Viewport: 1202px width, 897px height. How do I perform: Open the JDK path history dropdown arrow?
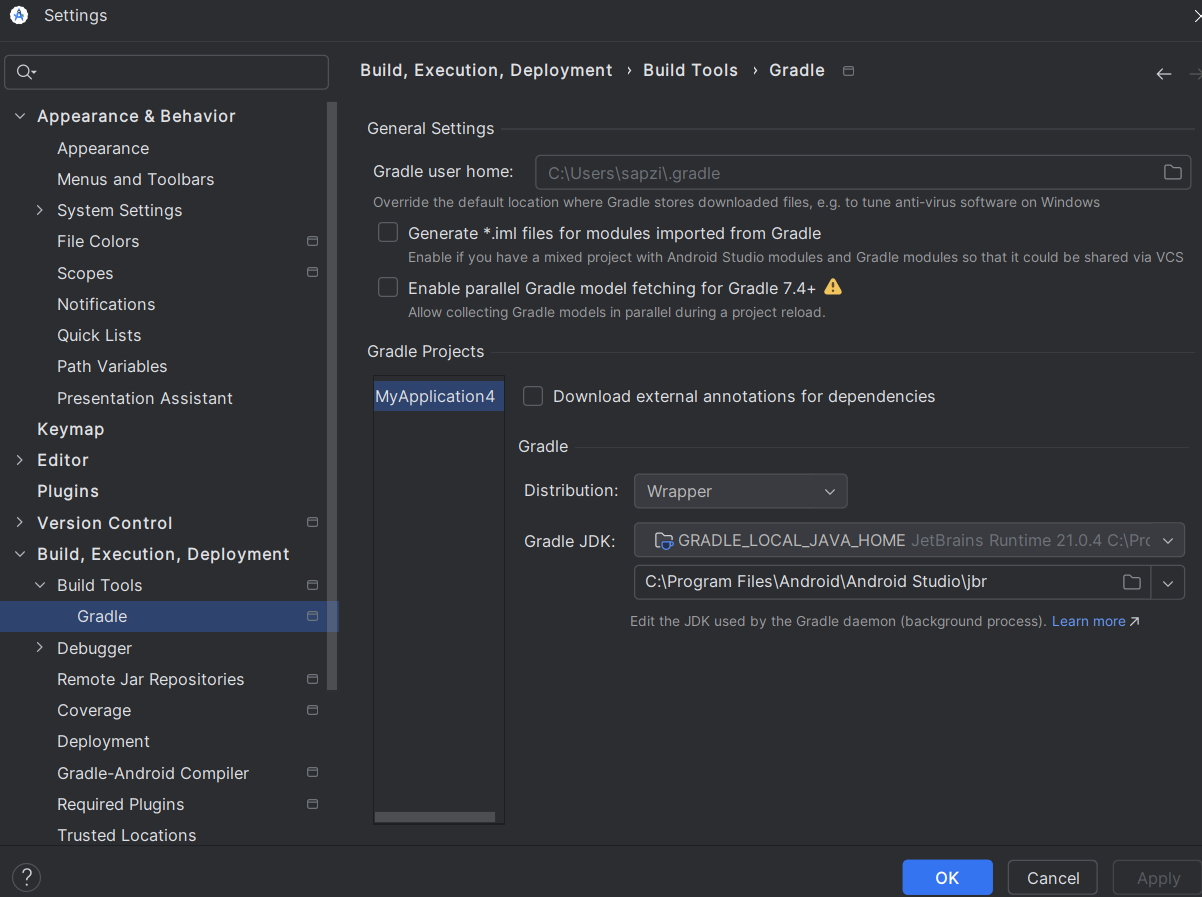(1168, 583)
